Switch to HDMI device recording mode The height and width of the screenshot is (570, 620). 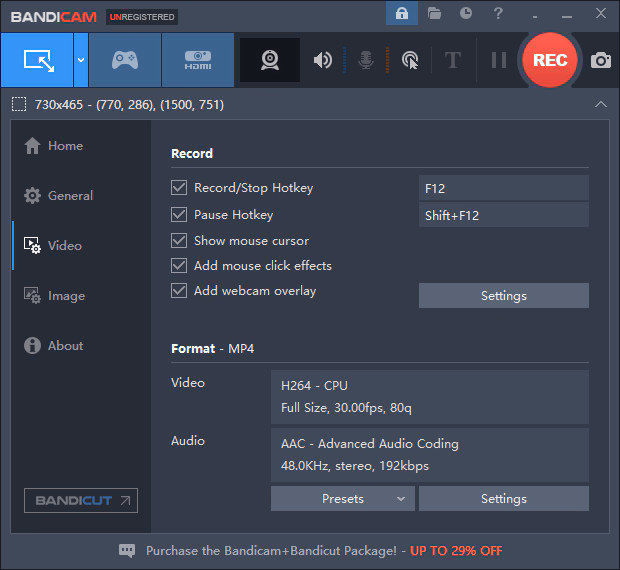(198, 60)
